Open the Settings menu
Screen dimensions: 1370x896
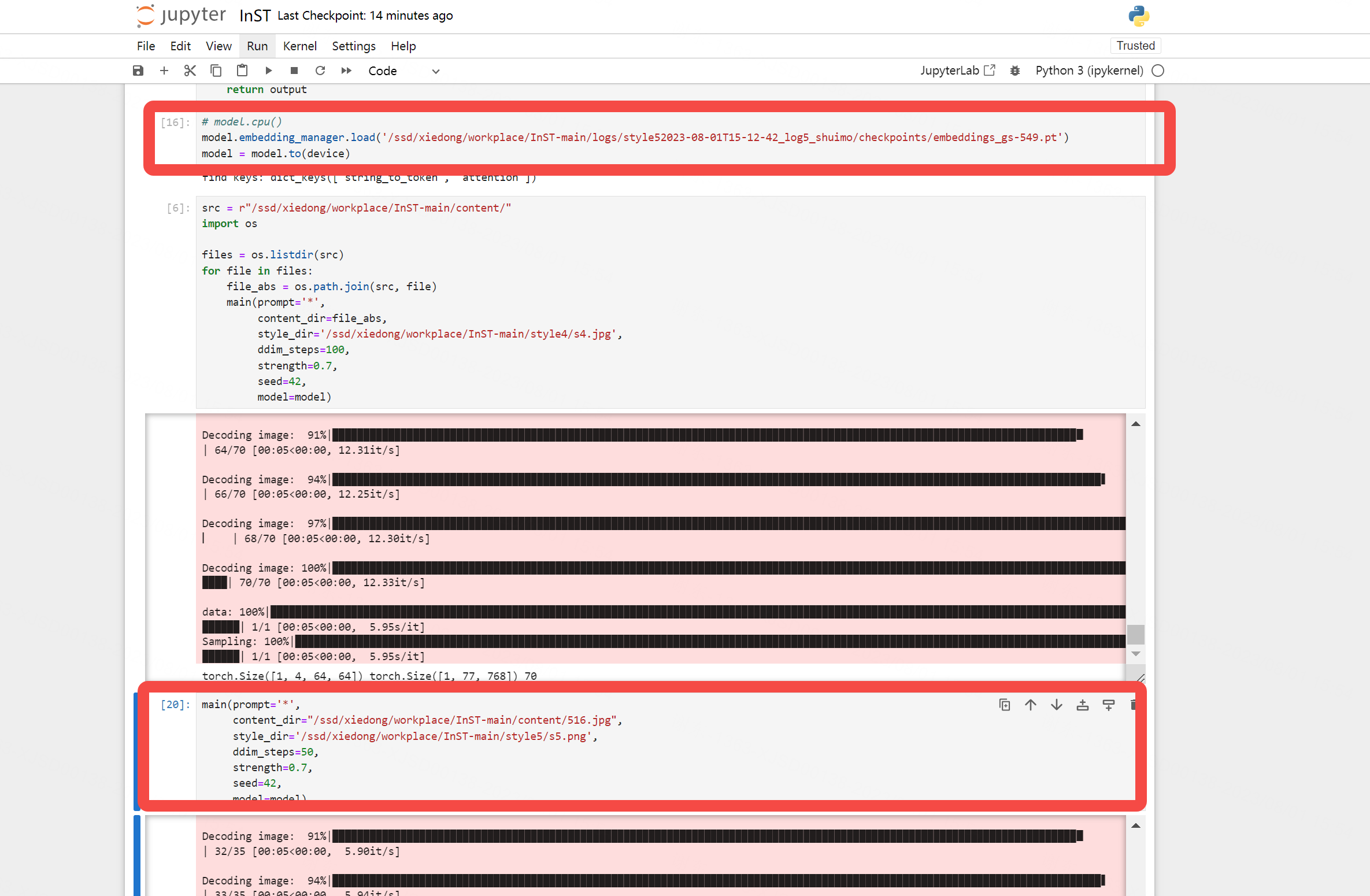(x=354, y=46)
